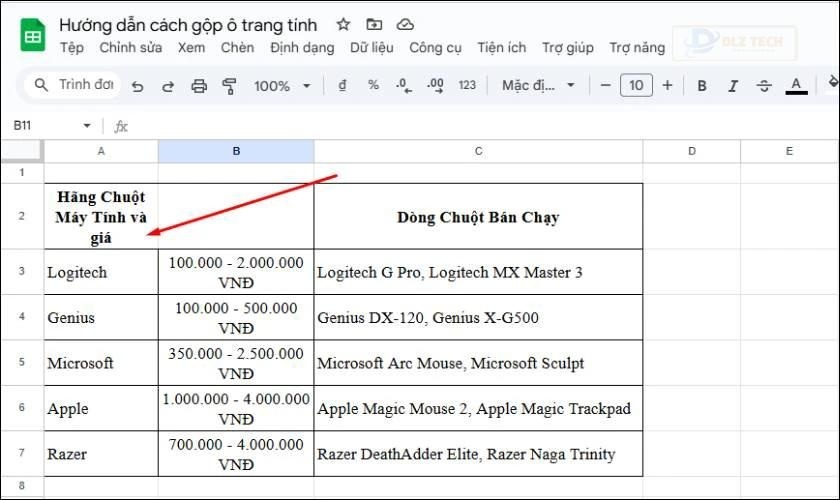Open the Tệp menu
This screenshot has width=840, height=500.
click(x=72, y=48)
